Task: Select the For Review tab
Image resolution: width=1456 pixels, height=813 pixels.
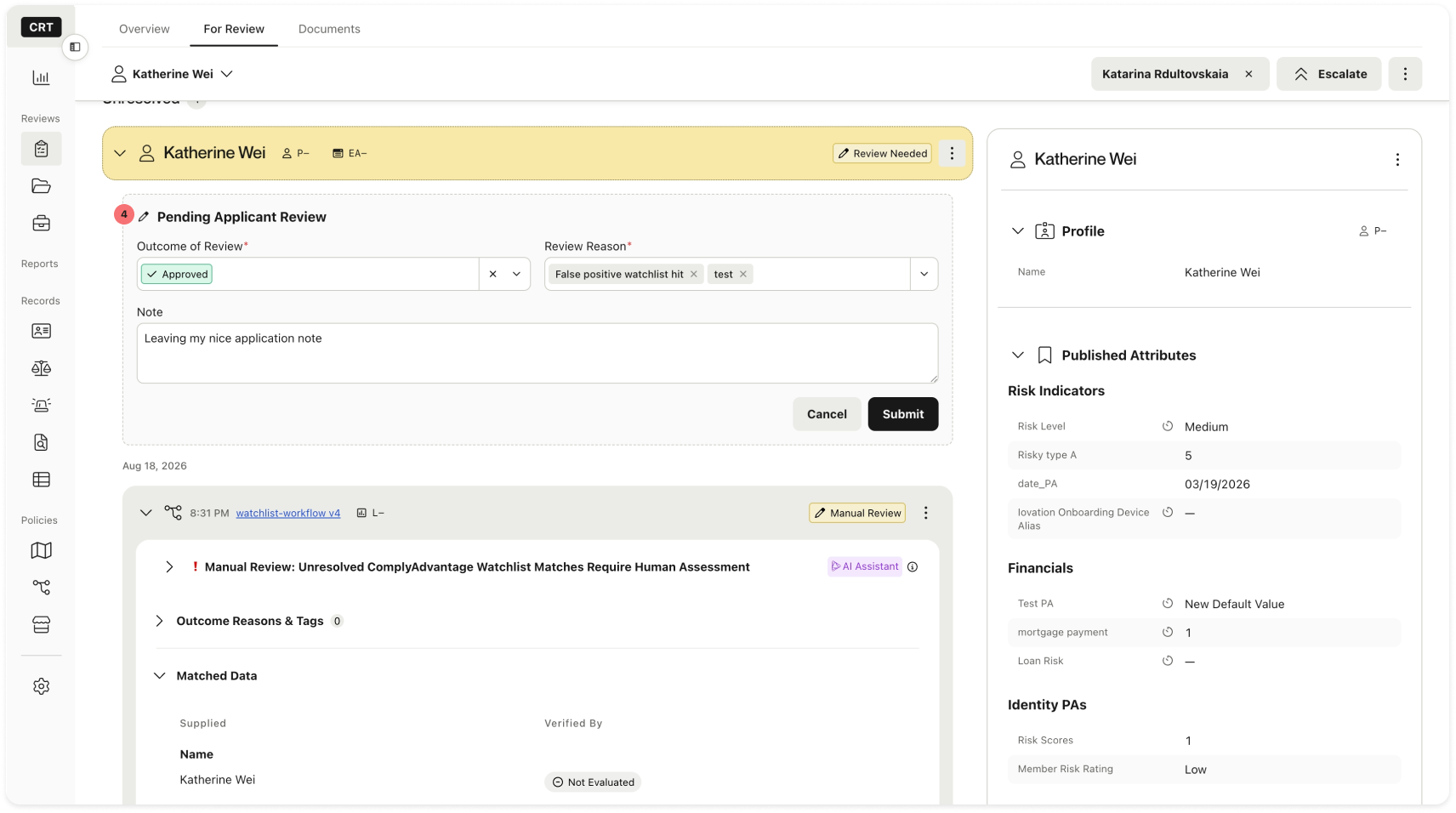Action: tap(234, 29)
